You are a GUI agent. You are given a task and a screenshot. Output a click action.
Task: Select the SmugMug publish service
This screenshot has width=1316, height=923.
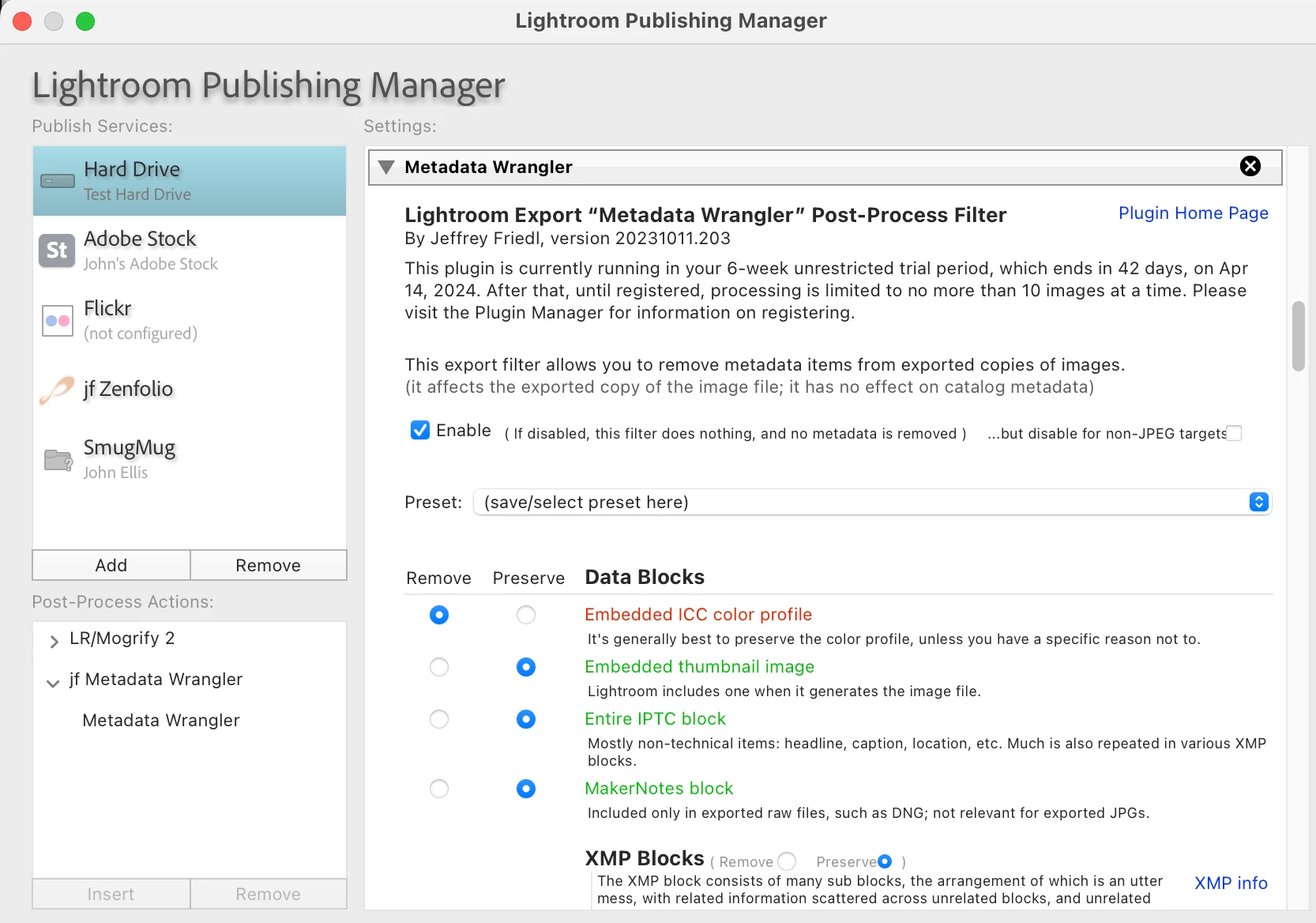pos(190,458)
